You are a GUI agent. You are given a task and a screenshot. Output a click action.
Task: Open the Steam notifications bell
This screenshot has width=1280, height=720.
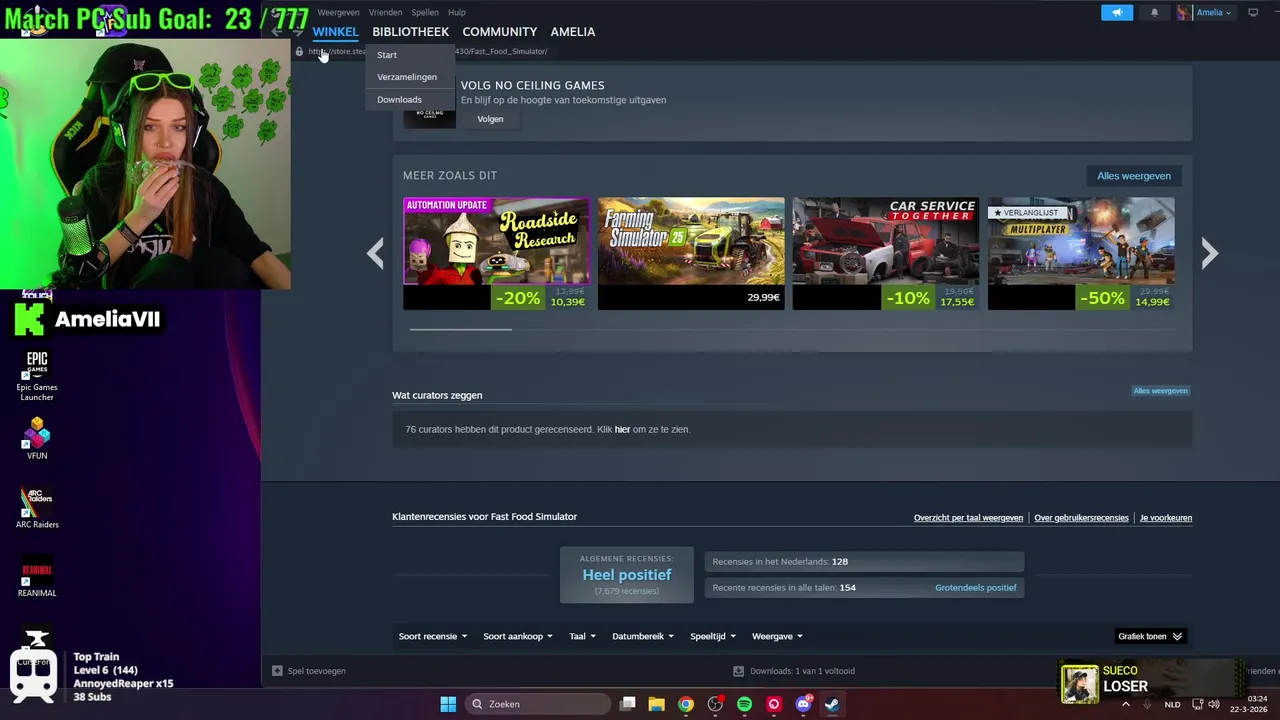click(x=1154, y=12)
